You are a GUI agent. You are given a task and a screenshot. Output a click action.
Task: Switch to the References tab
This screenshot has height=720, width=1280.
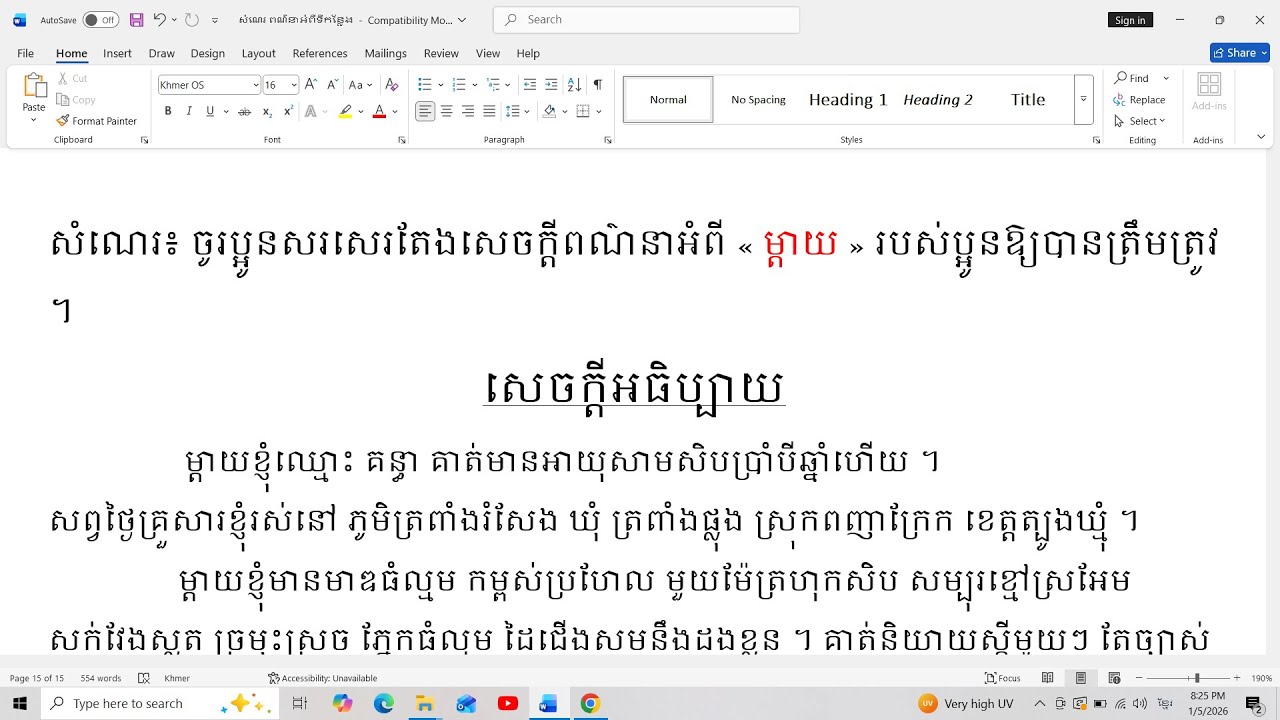pos(320,53)
